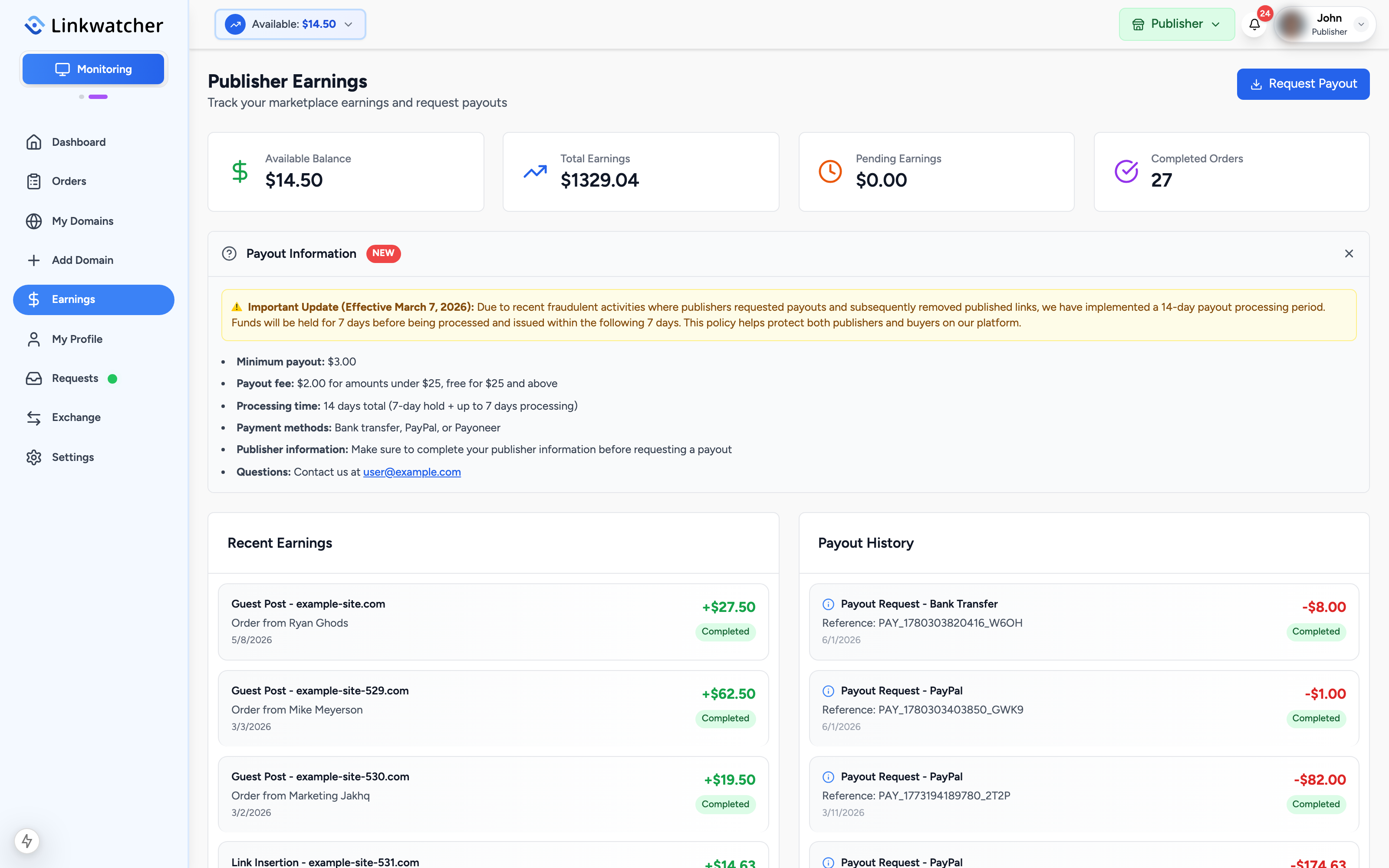Viewport: 1389px width, 868px height.
Task: Click the blue trend icon in balance dropdown
Action: 235,24
